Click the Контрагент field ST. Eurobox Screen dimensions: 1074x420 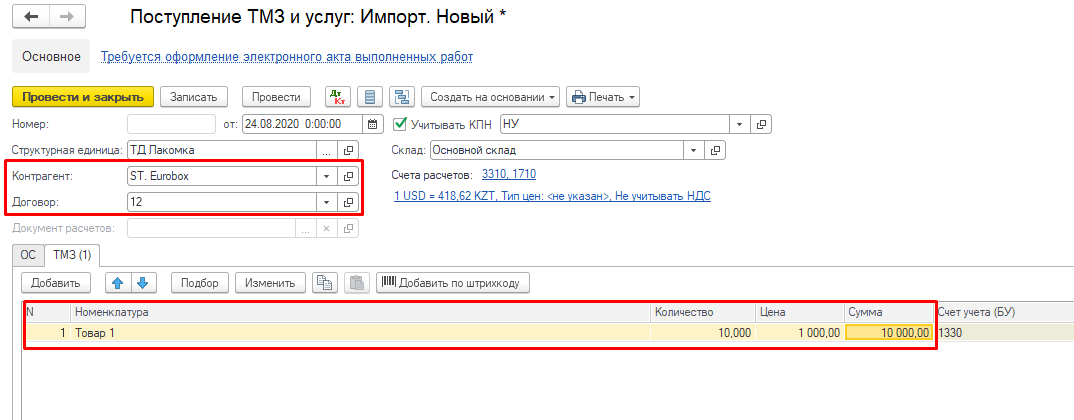pos(222,176)
